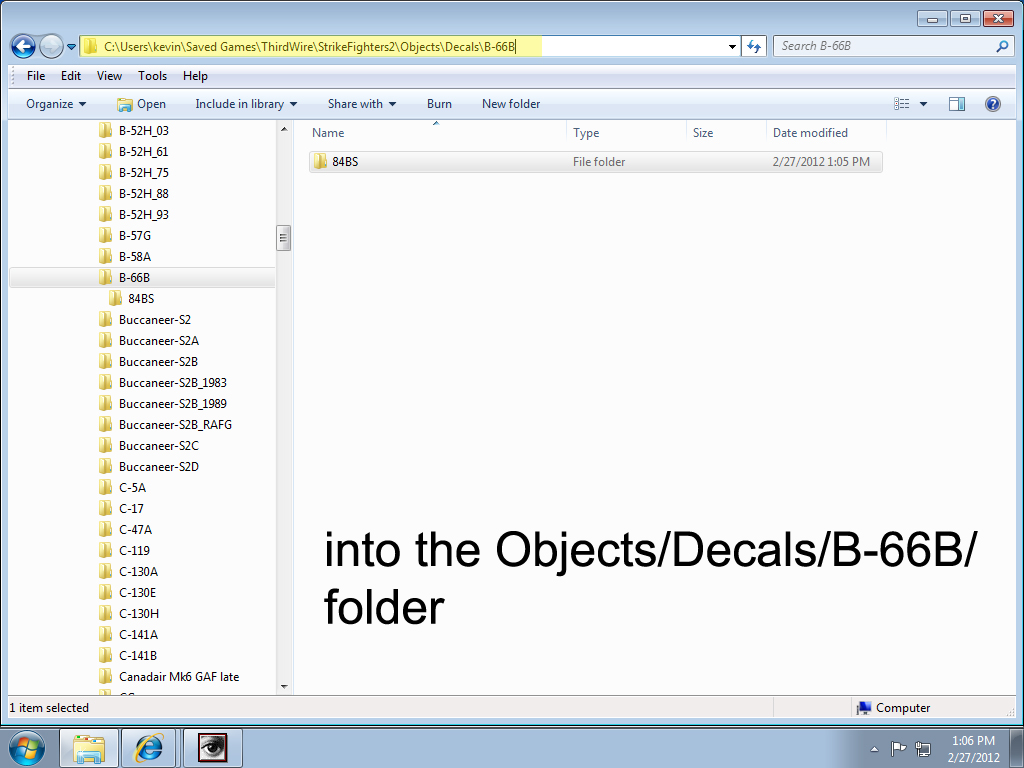Select B-58A folder in tree

[x=135, y=257]
